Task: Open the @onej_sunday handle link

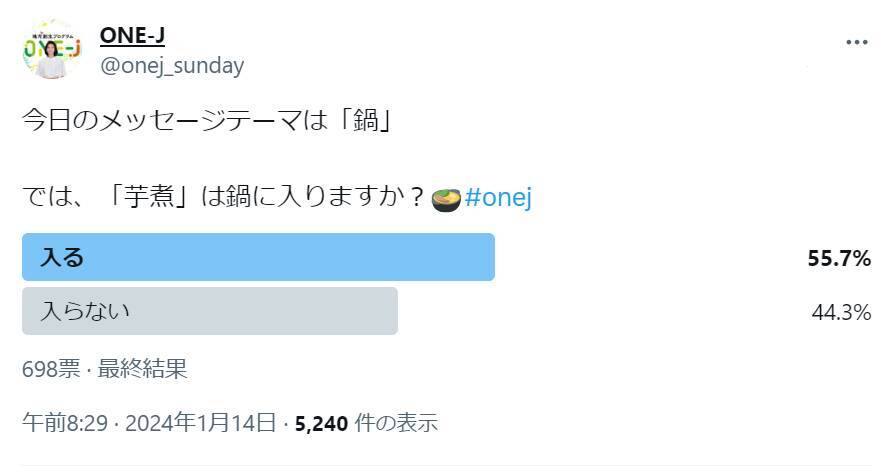Action: click(171, 66)
